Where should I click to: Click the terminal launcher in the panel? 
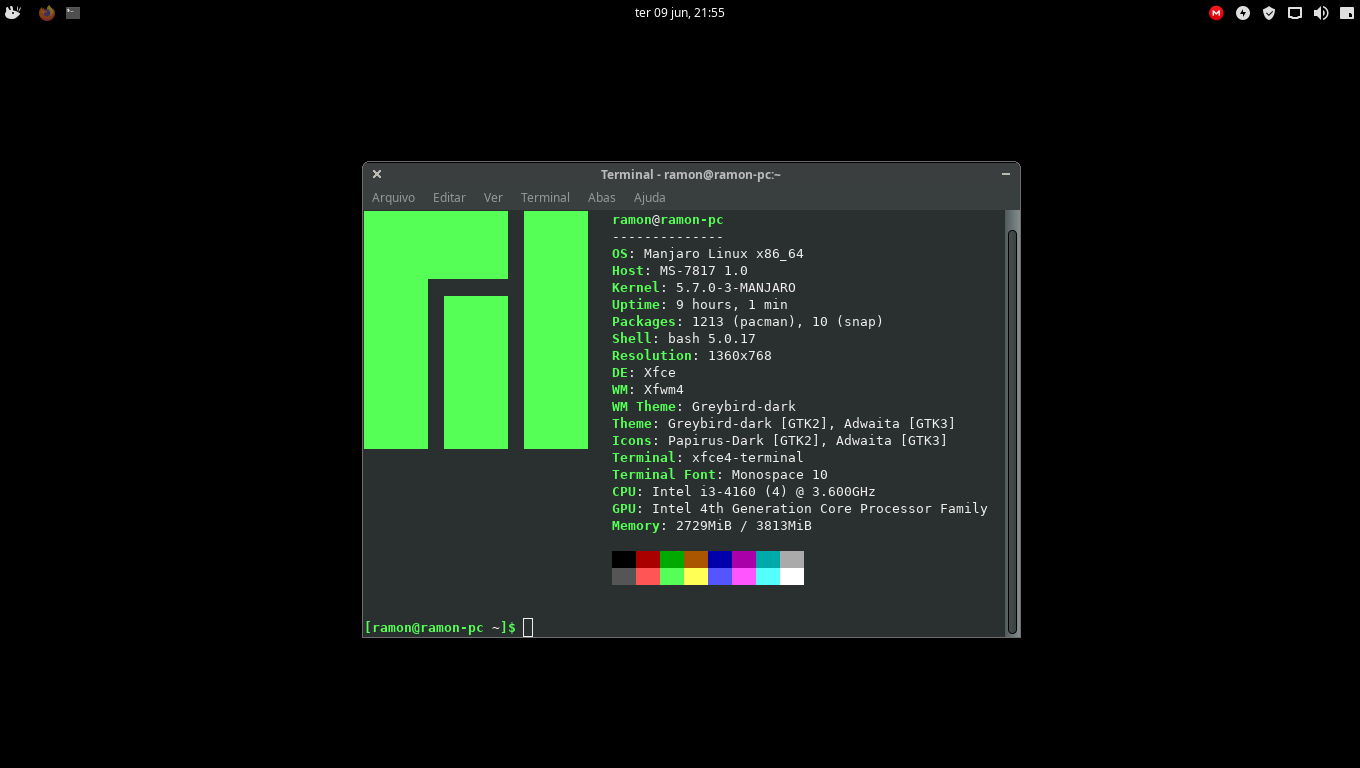73,13
